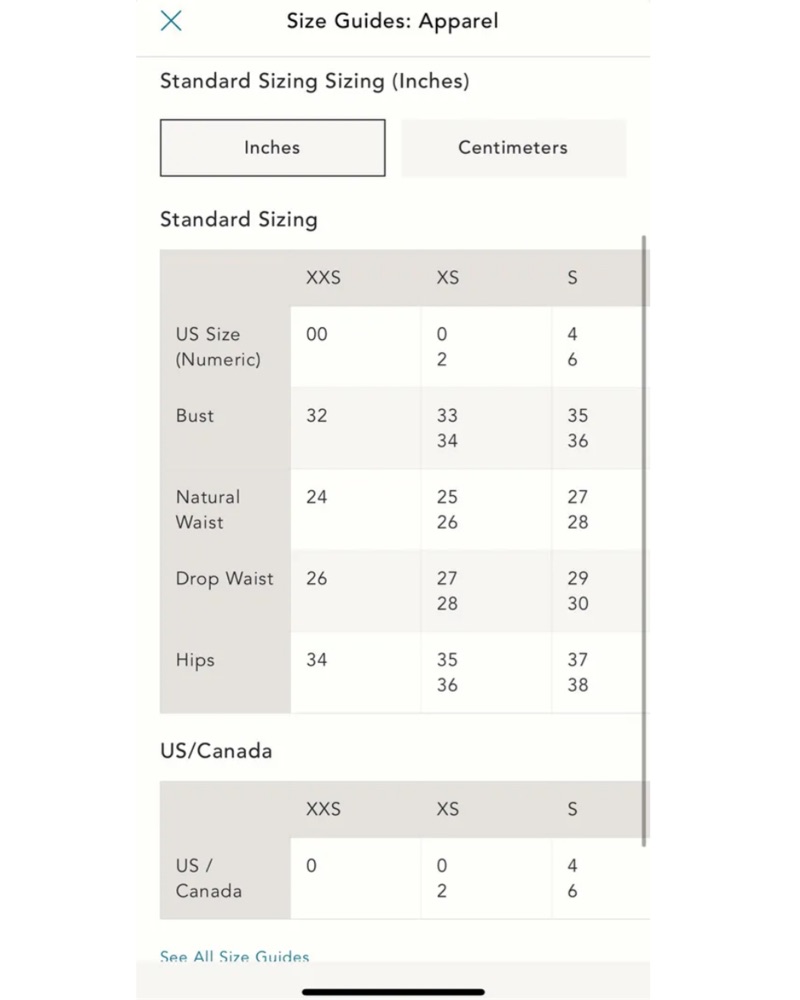
Task: Close the size guide with the X icon
Action: pos(171,21)
